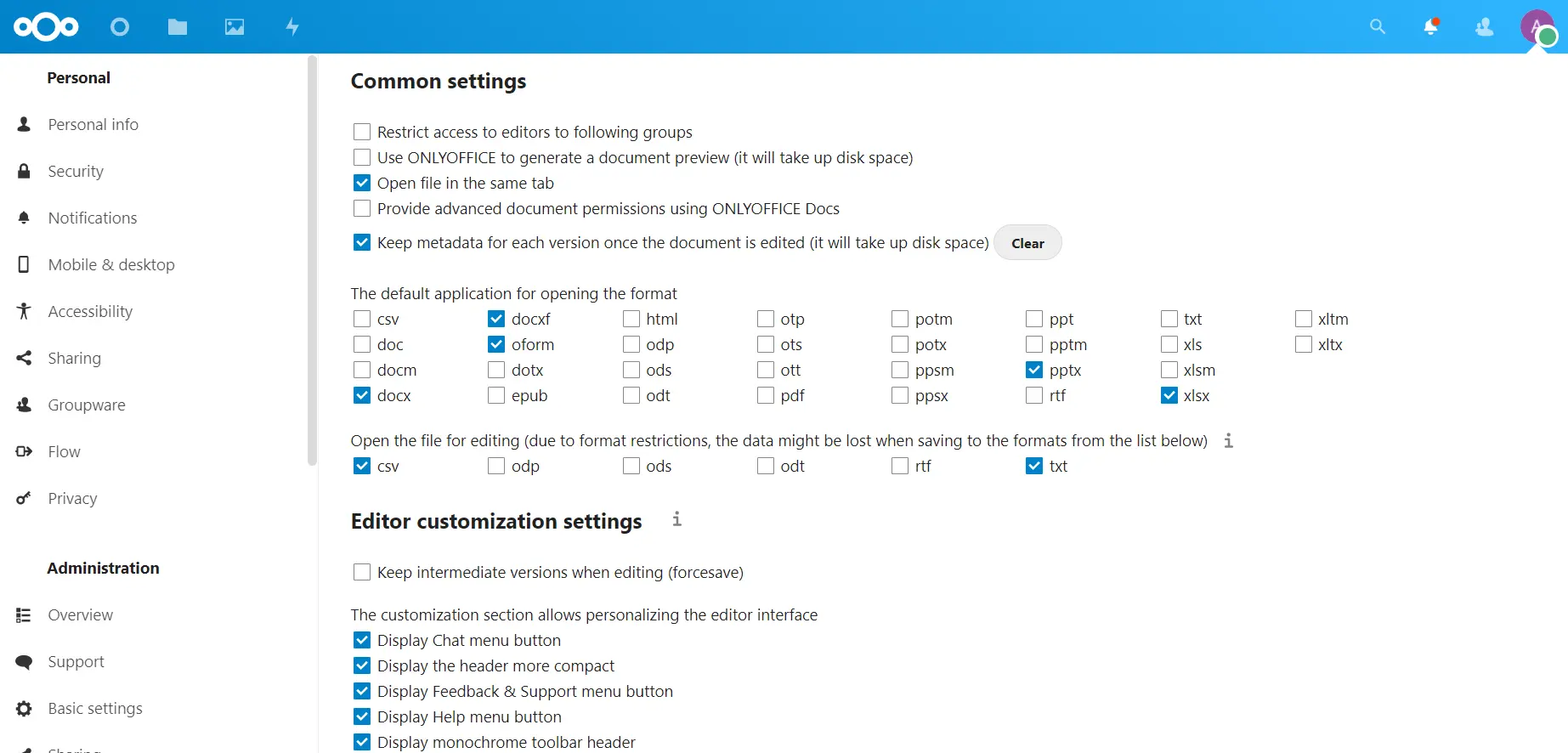The height and width of the screenshot is (753, 1568).
Task: Open the Contacts menu icon
Action: [x=1485, y=27]
